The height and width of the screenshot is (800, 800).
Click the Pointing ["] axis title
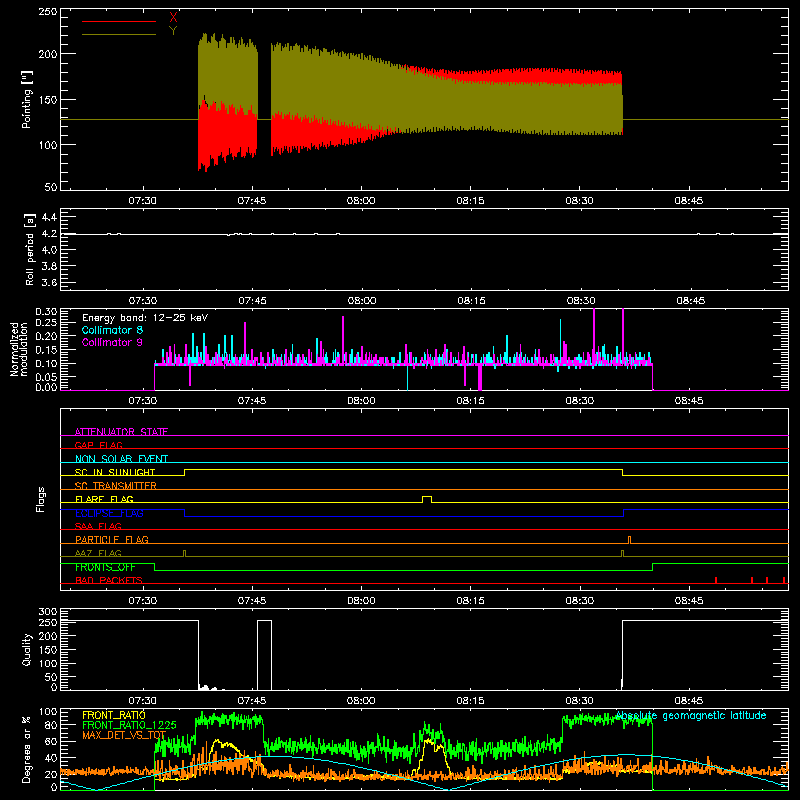point(27,100)
